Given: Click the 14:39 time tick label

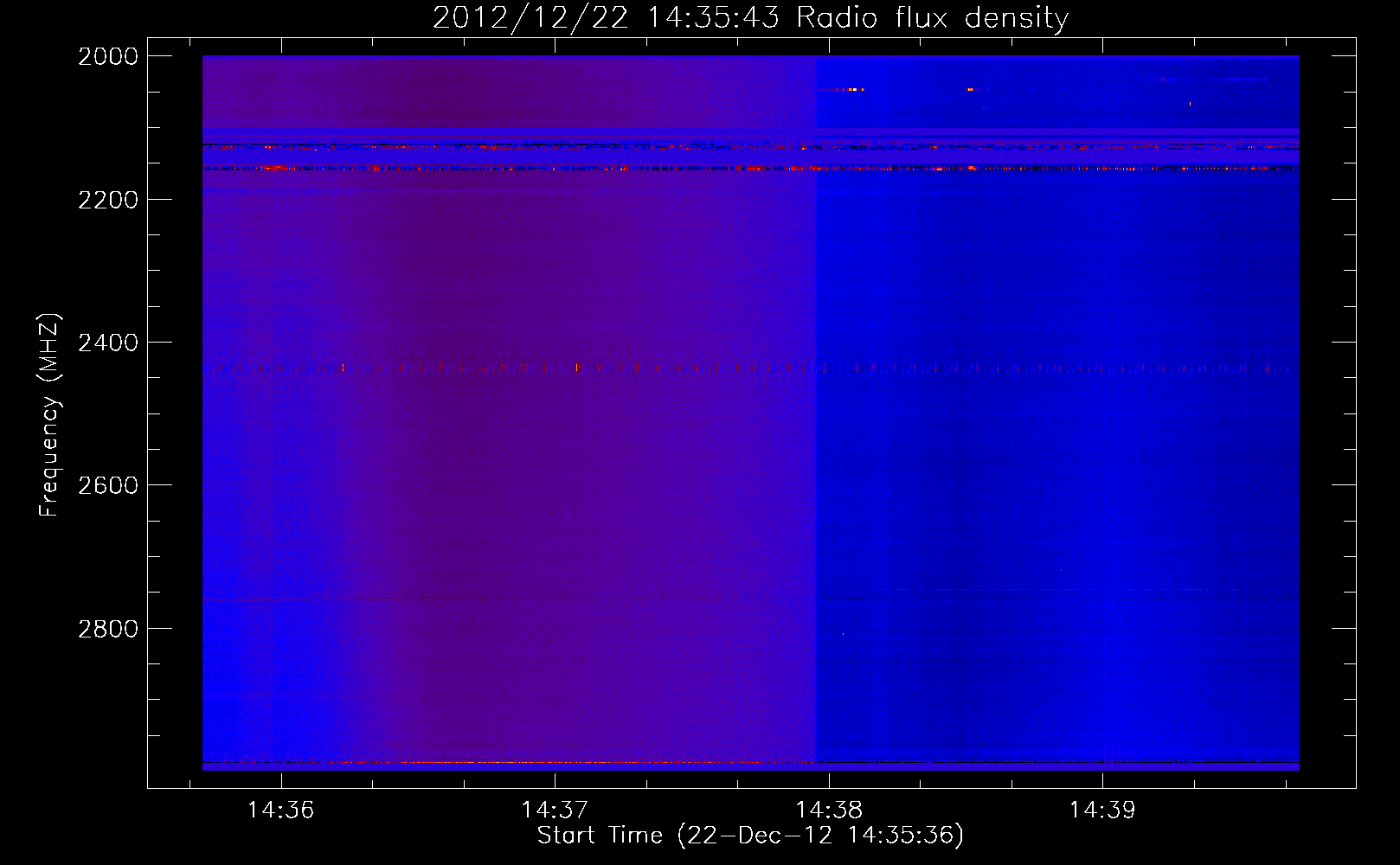Looking at the screenshot, I should (x=1102, y=810).
